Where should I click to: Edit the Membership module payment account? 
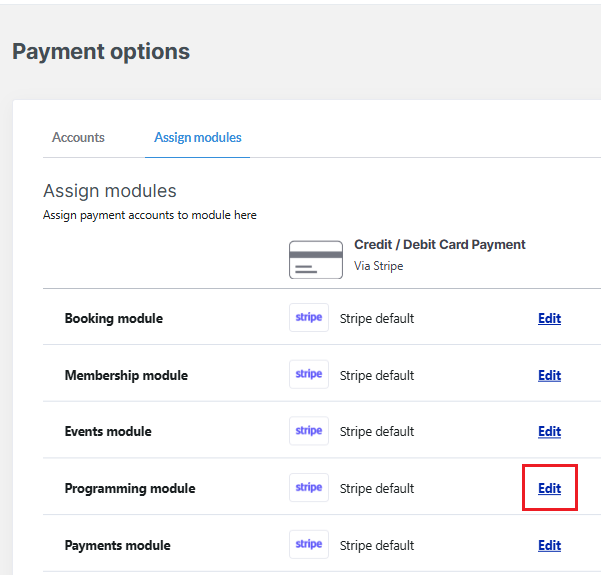[549, 375]
